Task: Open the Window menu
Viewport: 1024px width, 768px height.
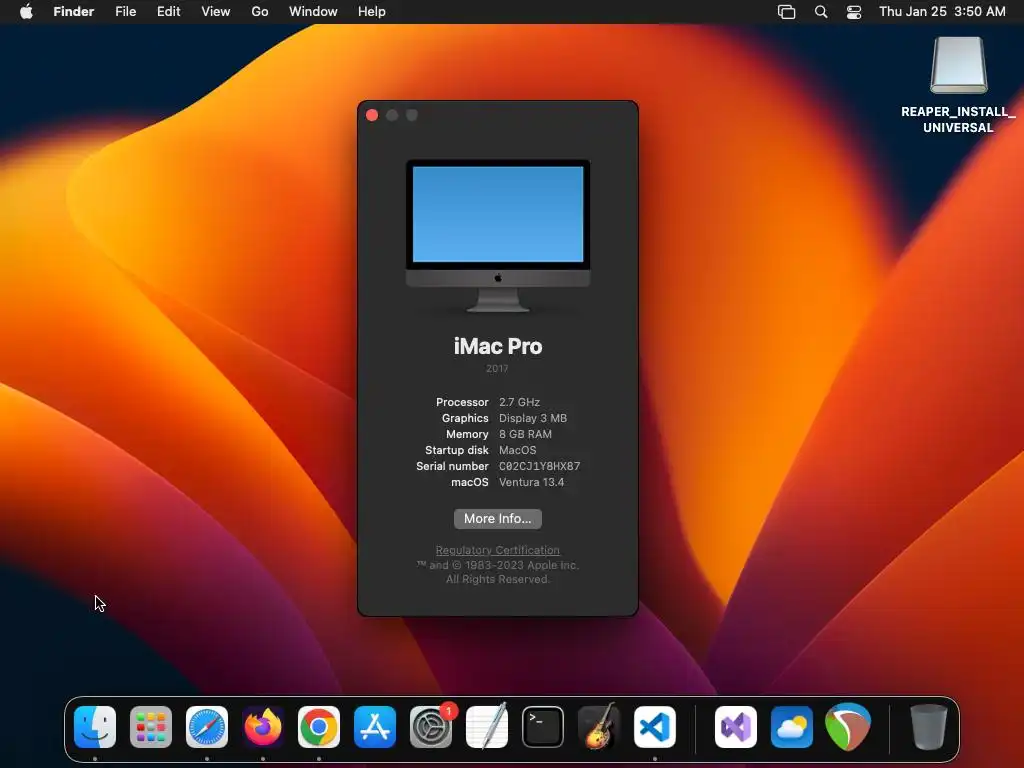Action: coord(313,12)
